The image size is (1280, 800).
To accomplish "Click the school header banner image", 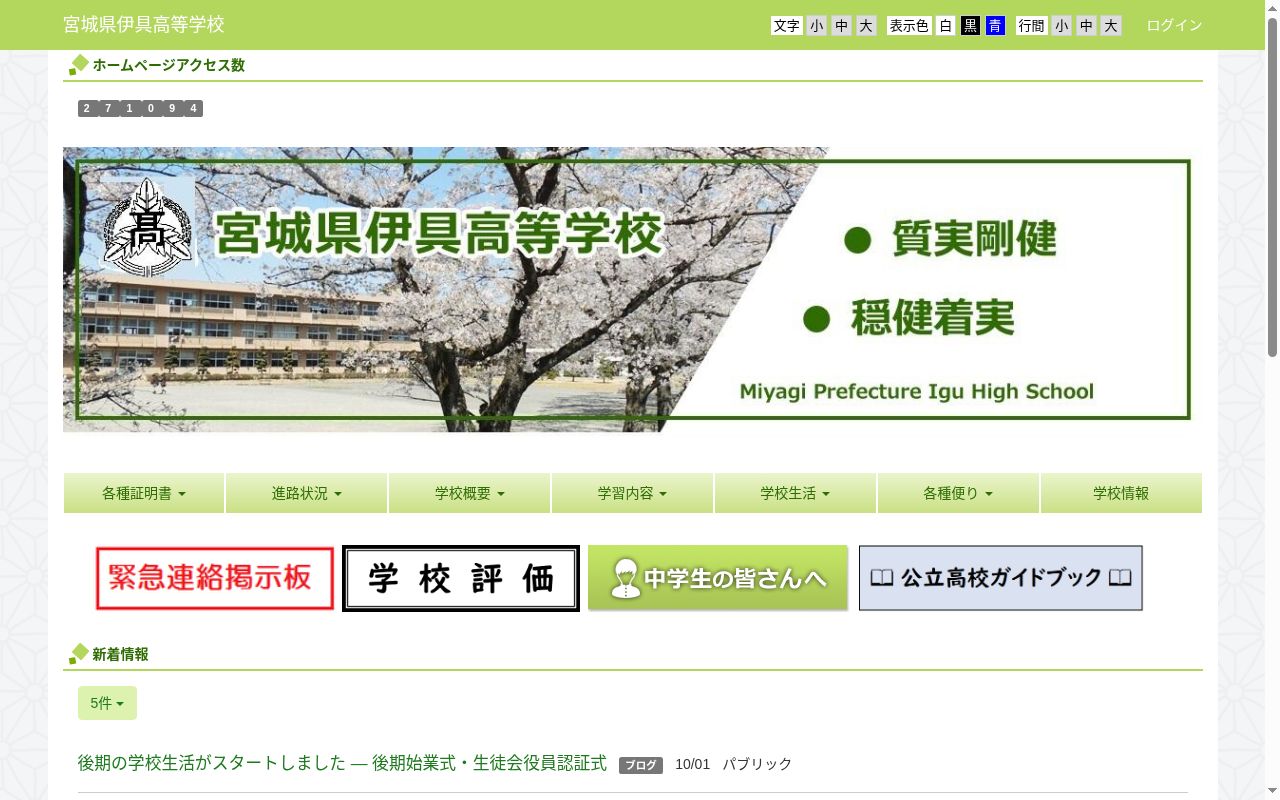I will 632,289.
